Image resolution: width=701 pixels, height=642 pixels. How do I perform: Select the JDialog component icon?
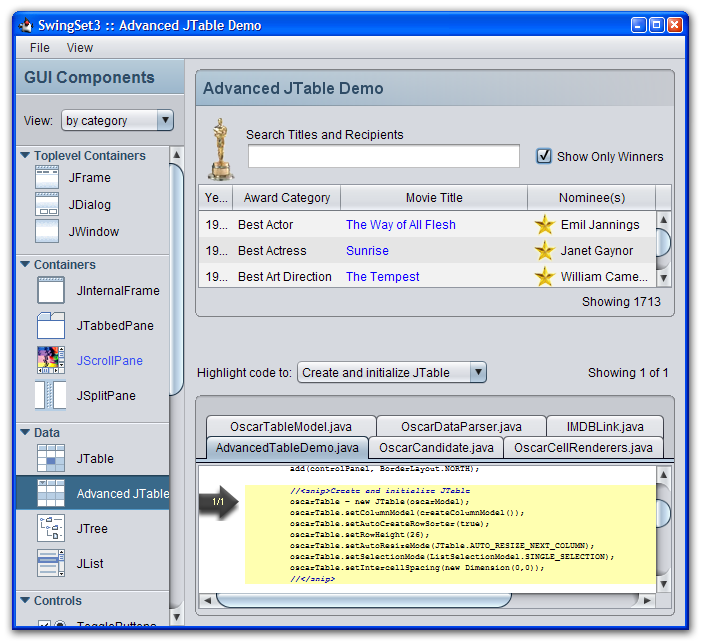(x=48, y=205)
